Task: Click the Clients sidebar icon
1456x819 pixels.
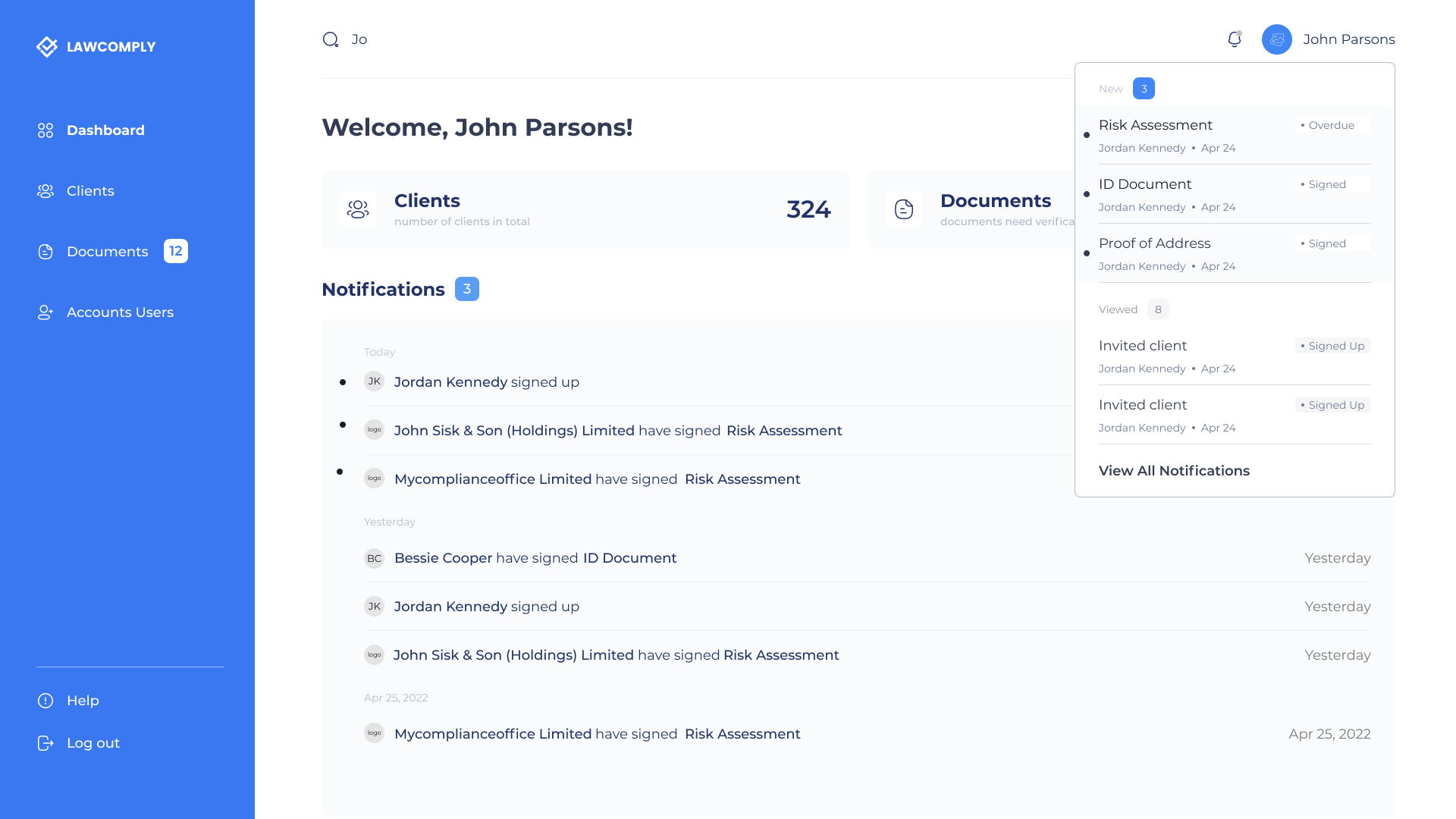Action: pos(45,191)
